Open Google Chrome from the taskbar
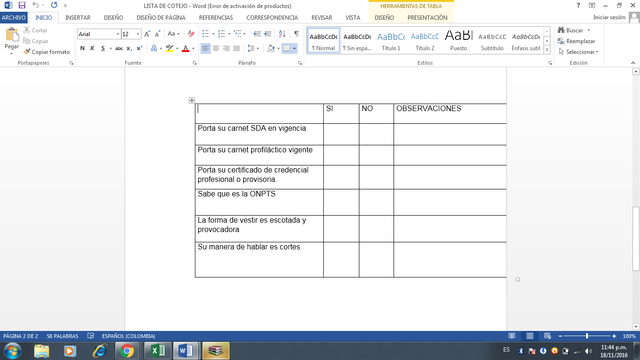 click(127, 351)
